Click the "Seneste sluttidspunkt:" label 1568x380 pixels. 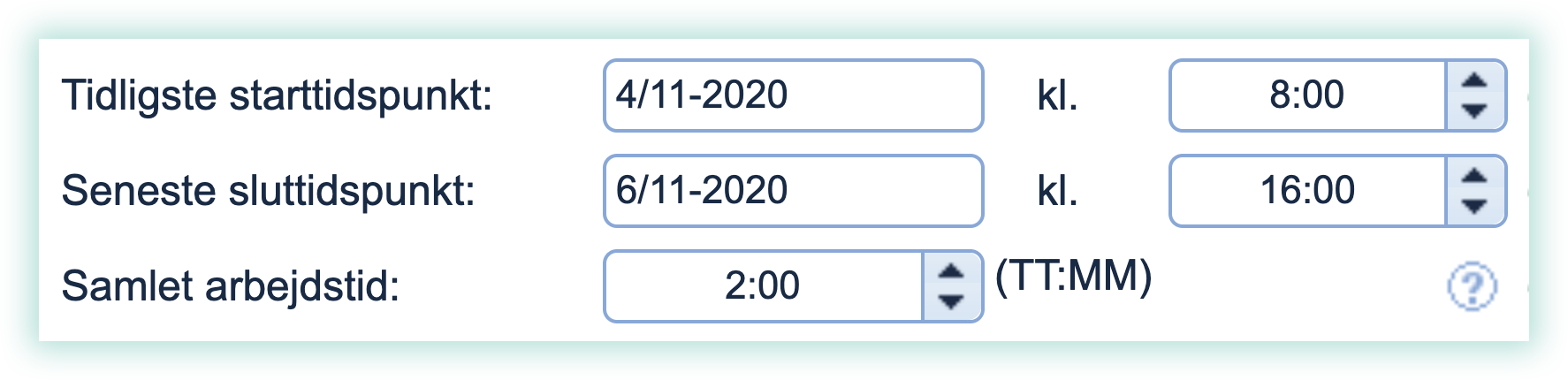[269, 191]
